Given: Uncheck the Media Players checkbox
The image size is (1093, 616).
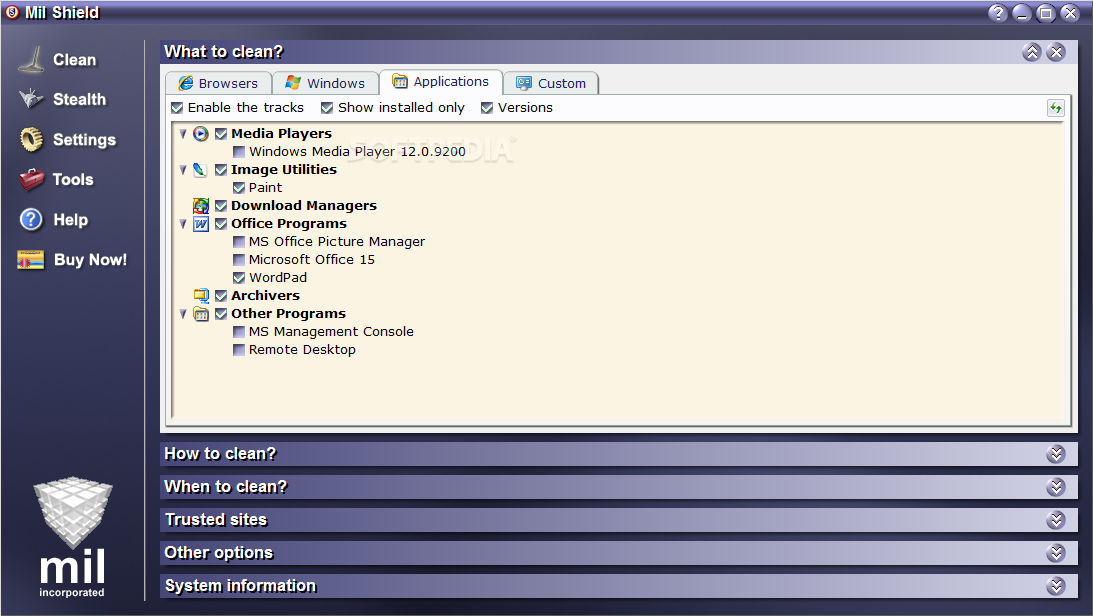Looking at the screenshot, I should (x=221, y=134).
